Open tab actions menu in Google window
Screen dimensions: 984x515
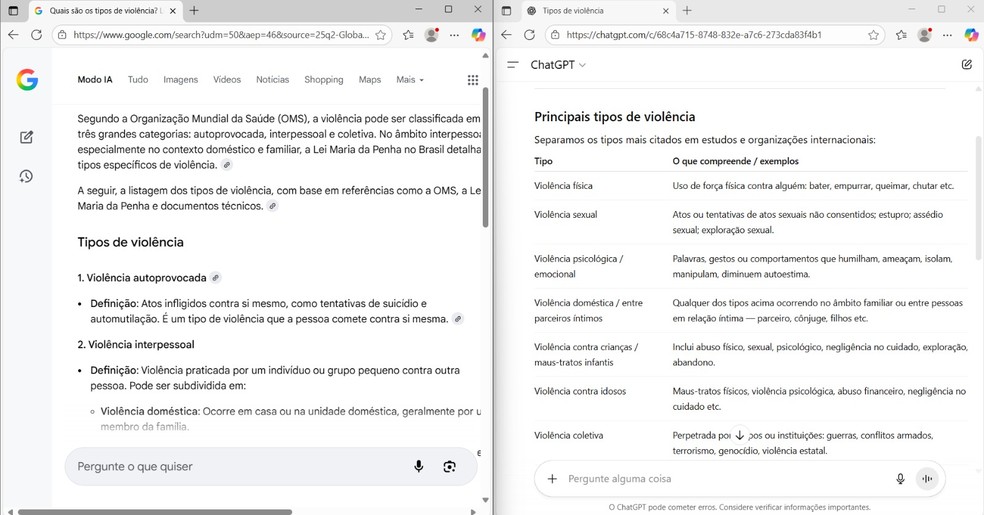pyautogui.click(x=13, y=11)
